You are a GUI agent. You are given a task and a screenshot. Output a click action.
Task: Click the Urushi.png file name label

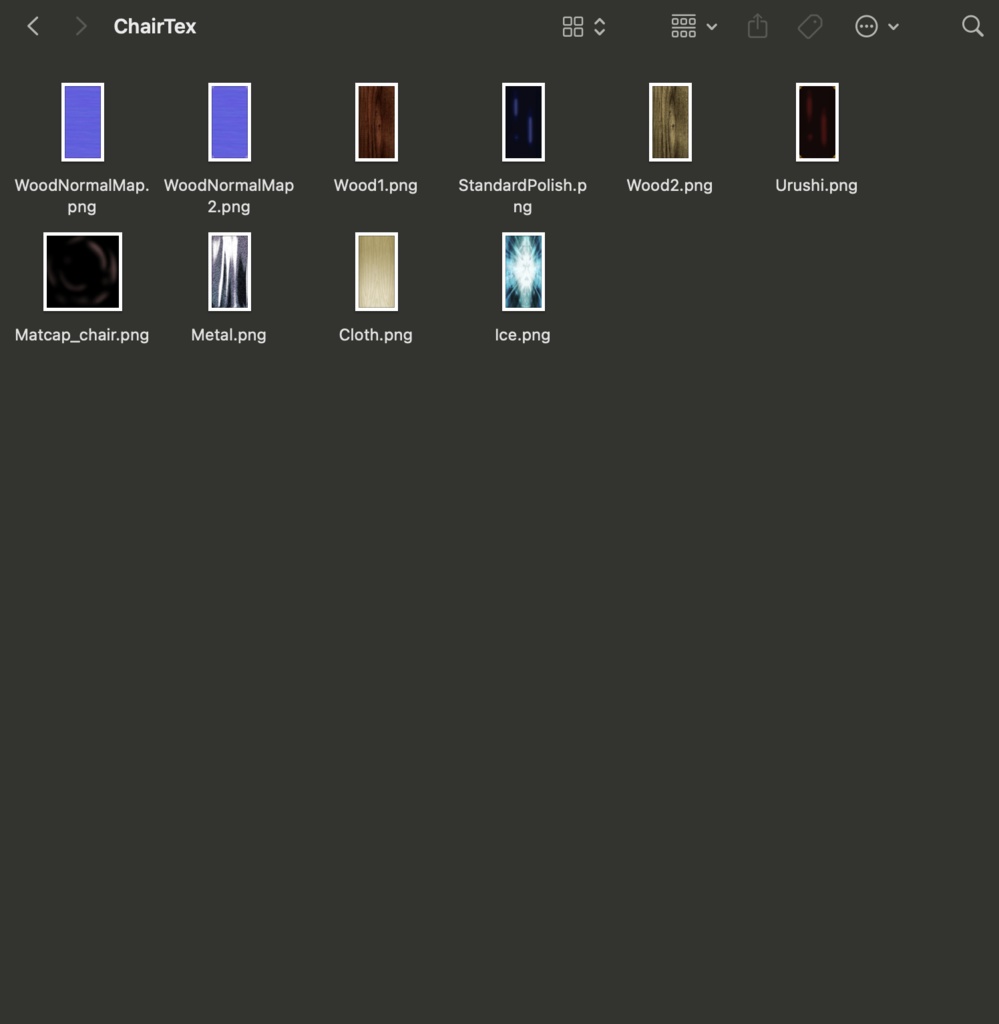[816, 185]
